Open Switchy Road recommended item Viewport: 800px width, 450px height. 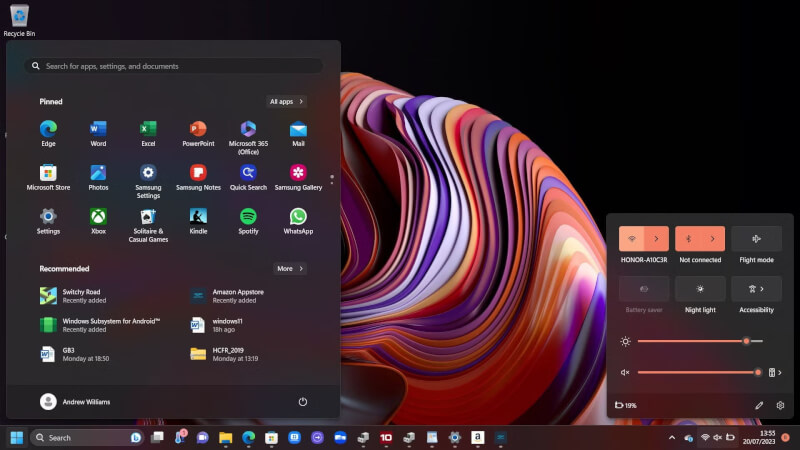pos(74,296)
